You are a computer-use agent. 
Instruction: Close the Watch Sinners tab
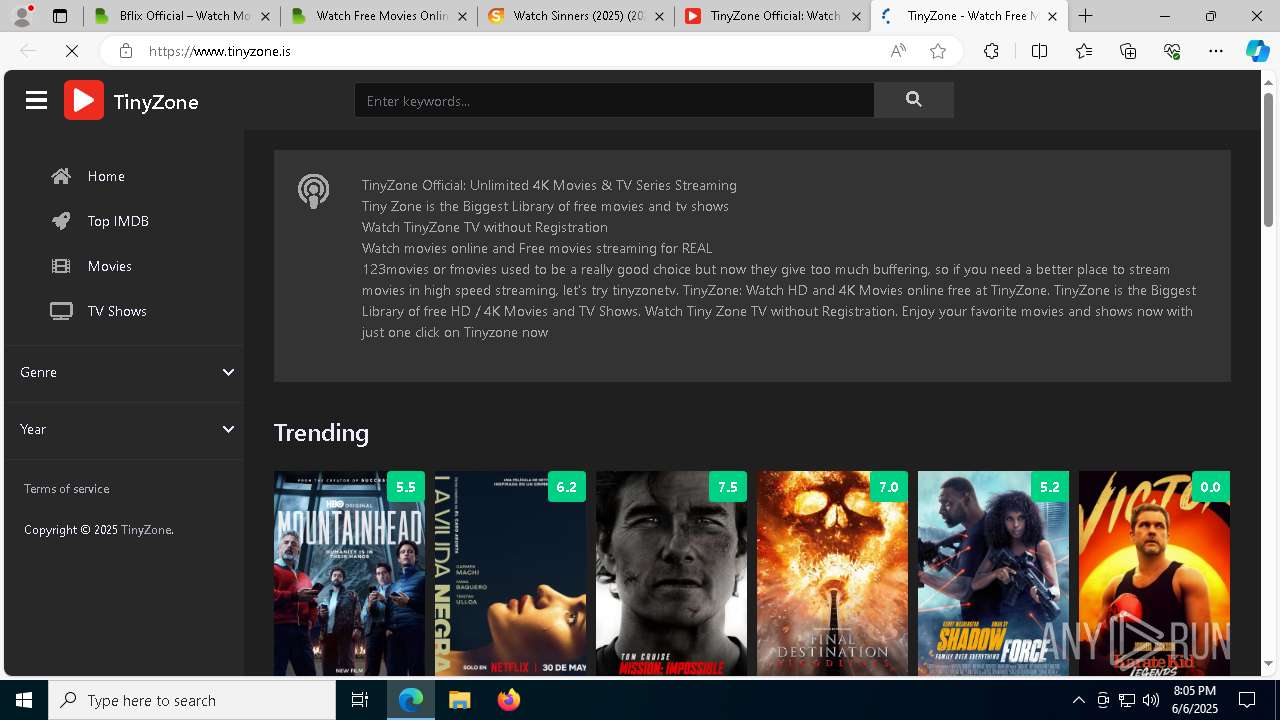pos(659,16)
